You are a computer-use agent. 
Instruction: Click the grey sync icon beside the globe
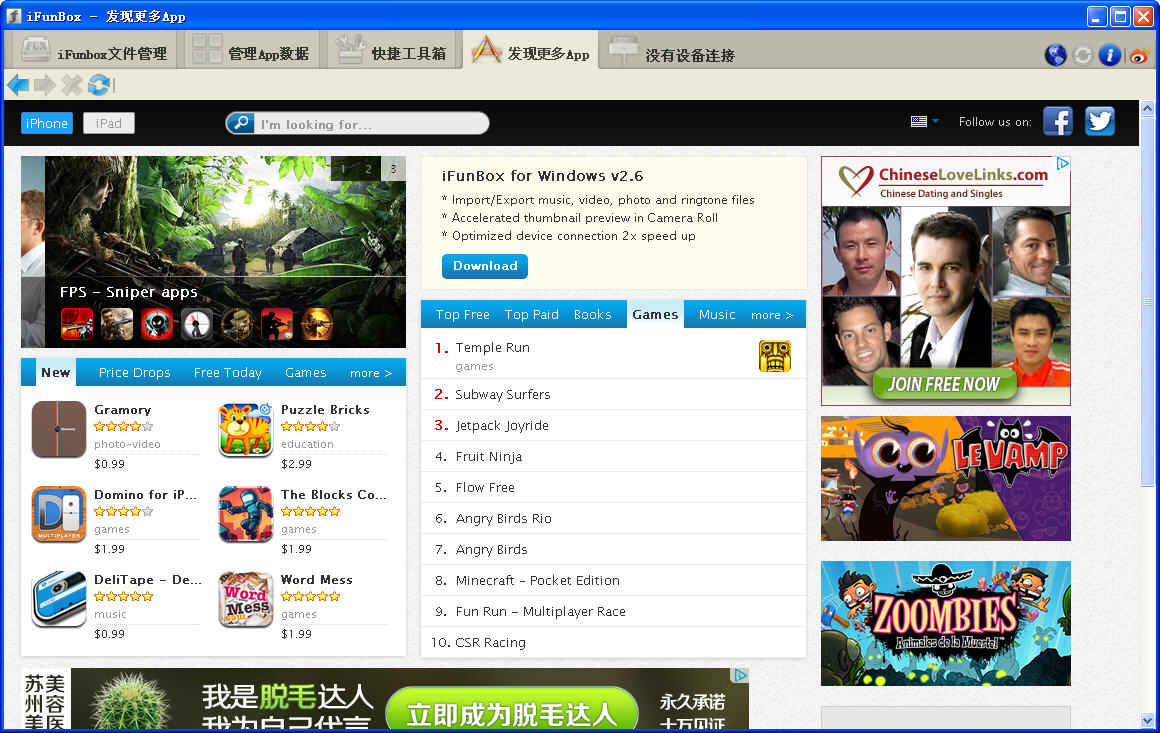[x=1082, y=55]
